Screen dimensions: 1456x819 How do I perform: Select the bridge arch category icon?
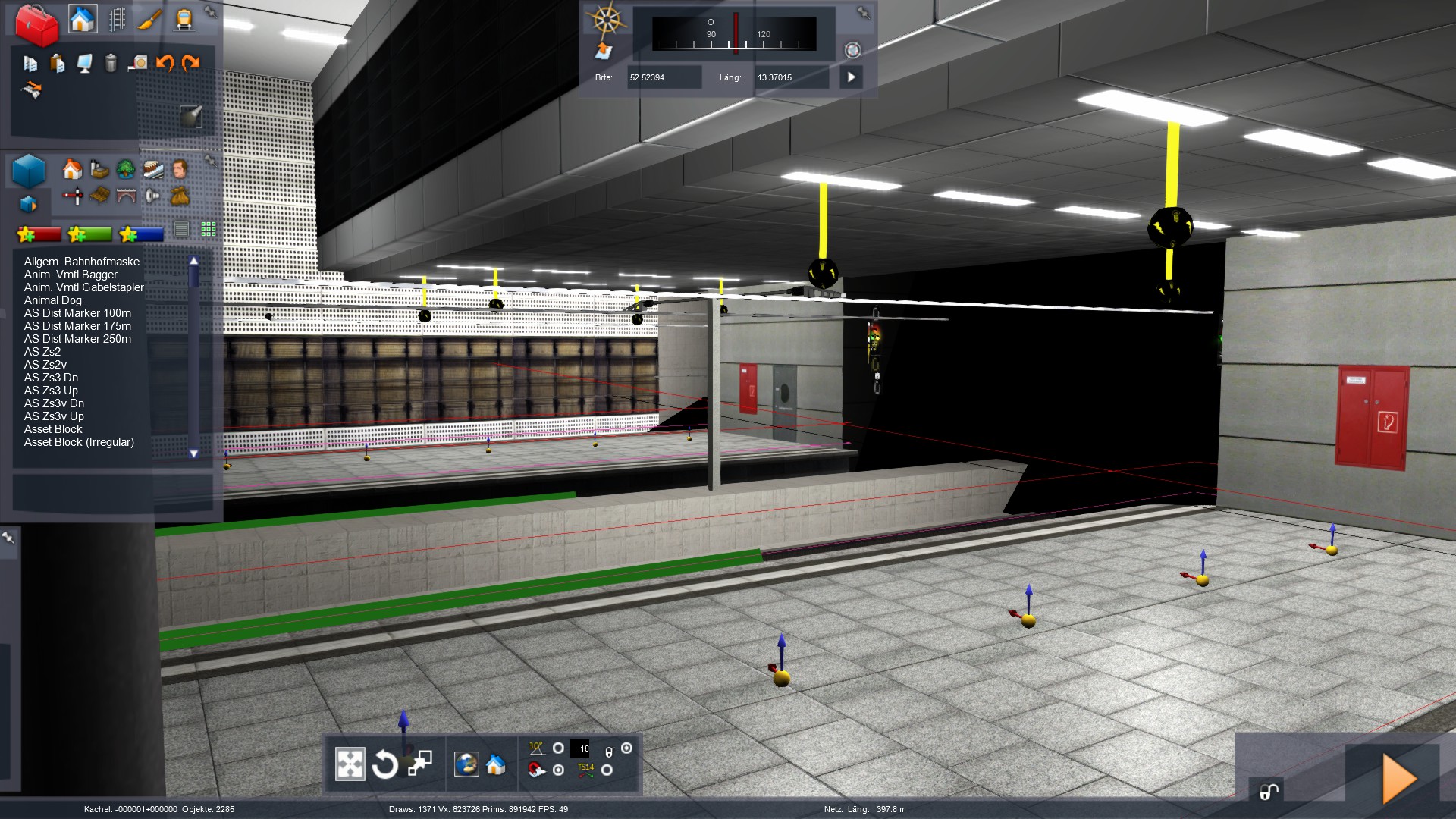[x=126, y=196]
